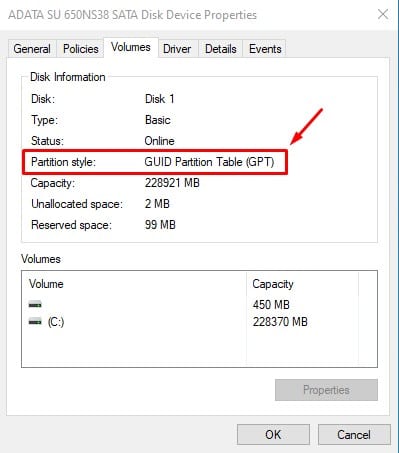
Task: Click the 228370 MB capacity value
Action: (280, 322)
